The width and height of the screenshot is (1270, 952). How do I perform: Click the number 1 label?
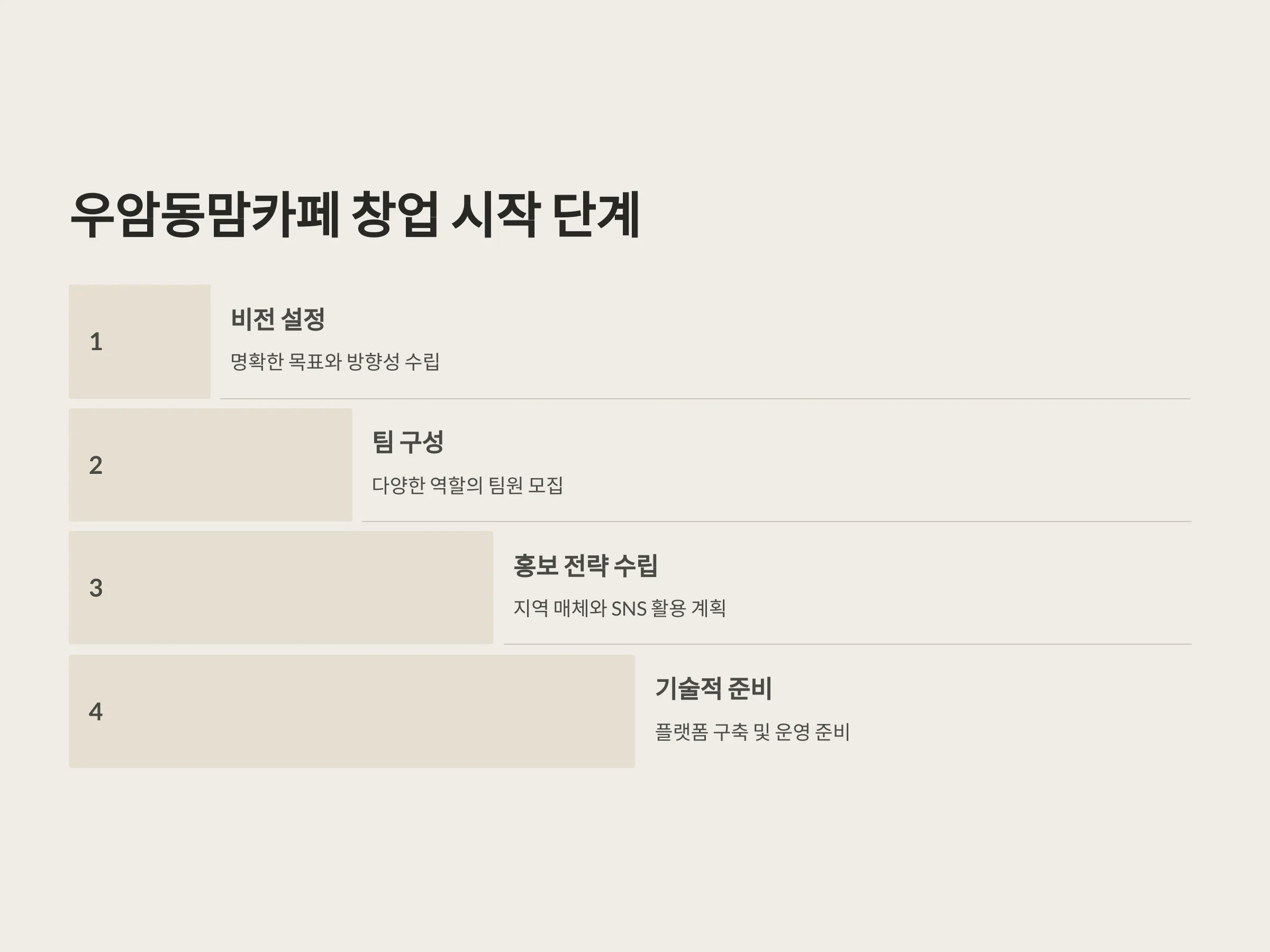point(96,342)
